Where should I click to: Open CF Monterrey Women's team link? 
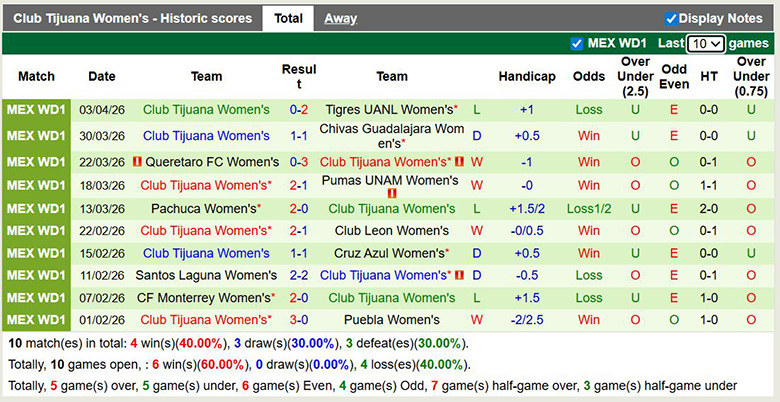204,298
